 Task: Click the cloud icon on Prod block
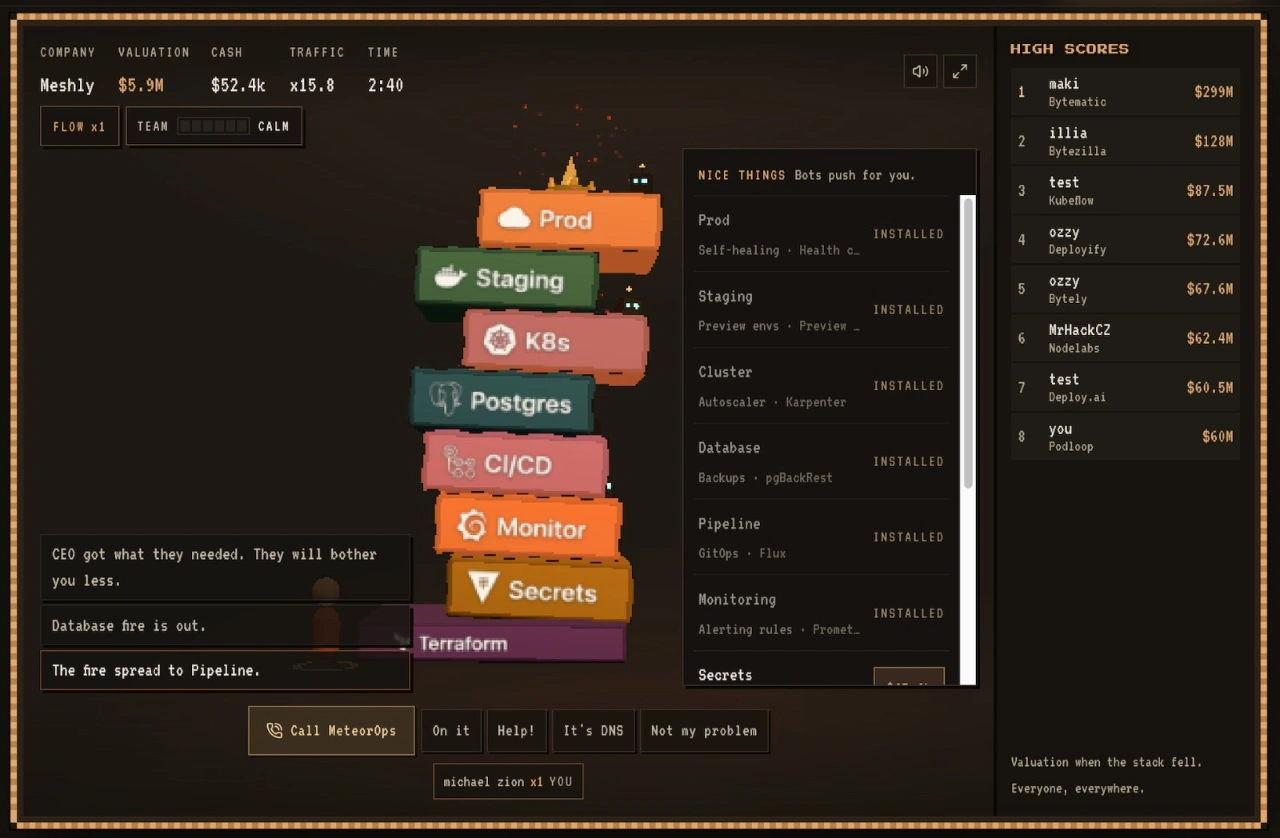pyautogui.click(x=514, y=218)
